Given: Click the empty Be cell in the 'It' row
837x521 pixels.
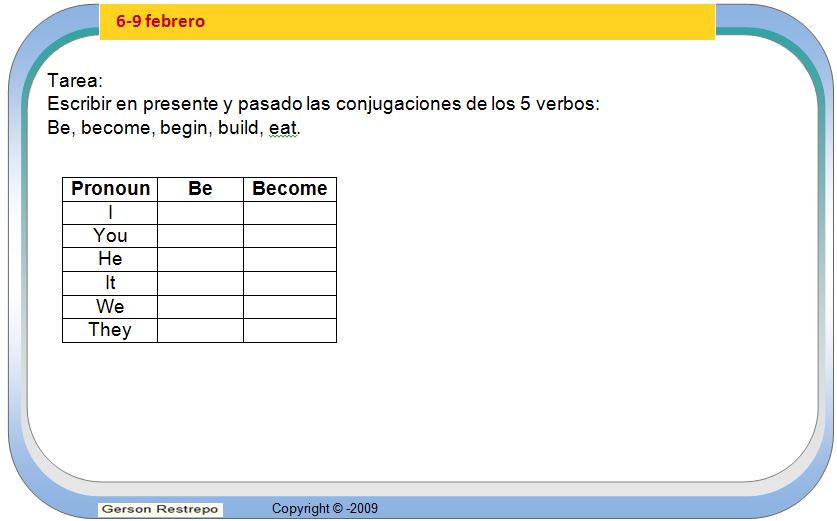Looking at the screenshot, I should click(200, 283).
